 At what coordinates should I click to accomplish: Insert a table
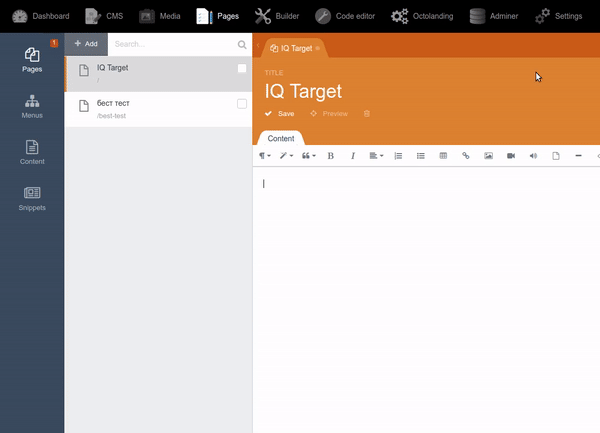point(443,156)
